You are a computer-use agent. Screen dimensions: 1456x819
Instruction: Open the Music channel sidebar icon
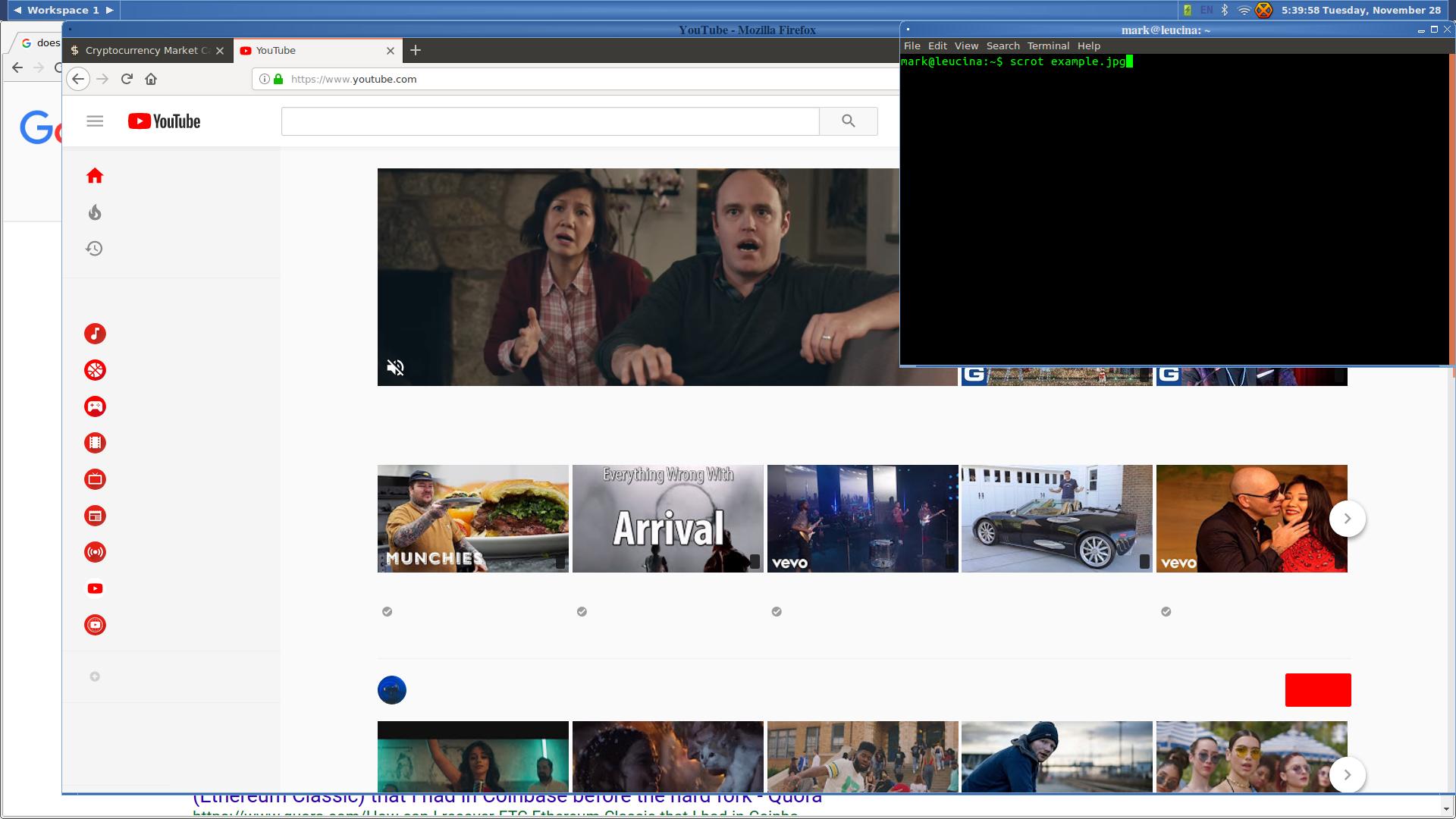click(x=95, y=334)
